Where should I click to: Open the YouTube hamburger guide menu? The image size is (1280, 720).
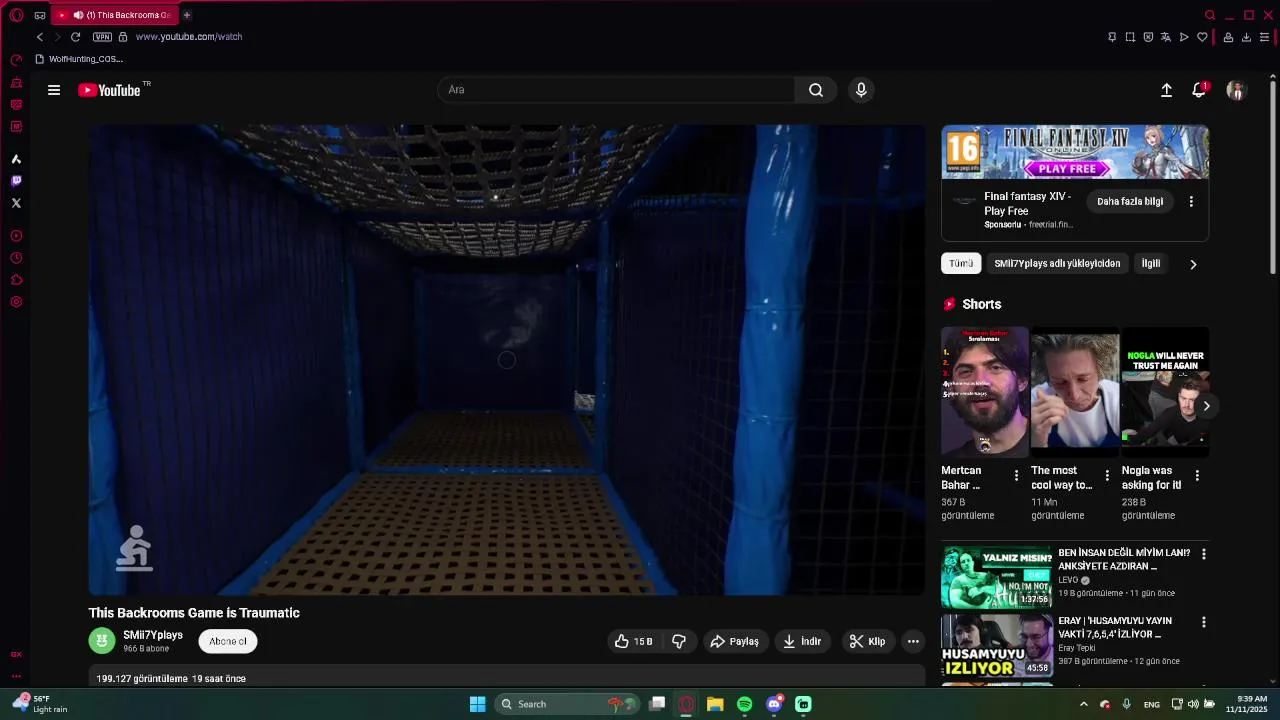[54, 90]
